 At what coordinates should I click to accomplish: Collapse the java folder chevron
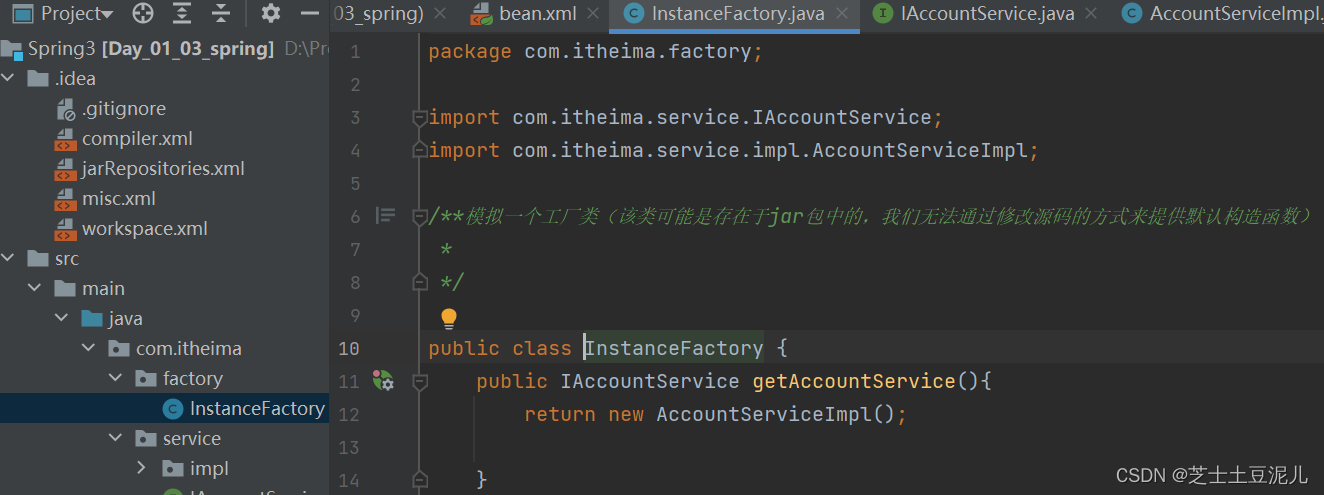[62, 318]
